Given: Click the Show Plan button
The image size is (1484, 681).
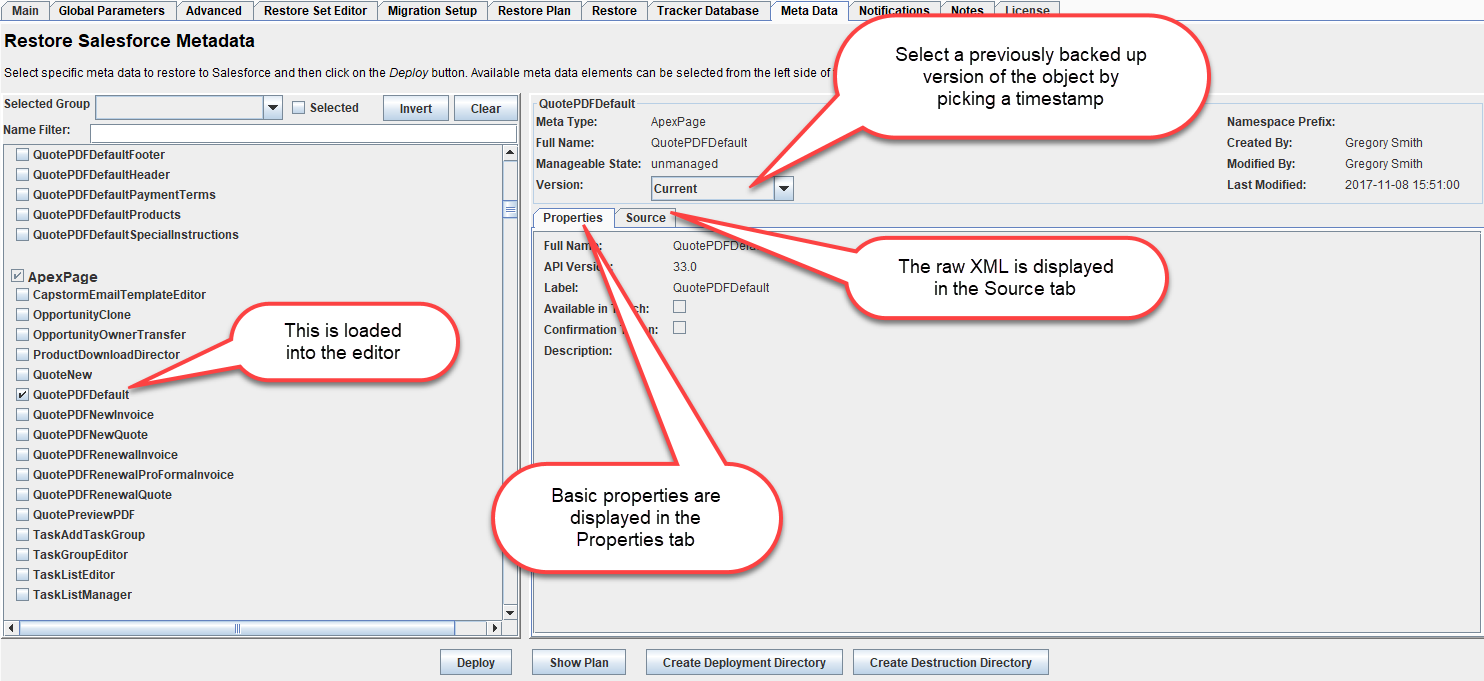Looking at the screenshot, I should point(579,662).
